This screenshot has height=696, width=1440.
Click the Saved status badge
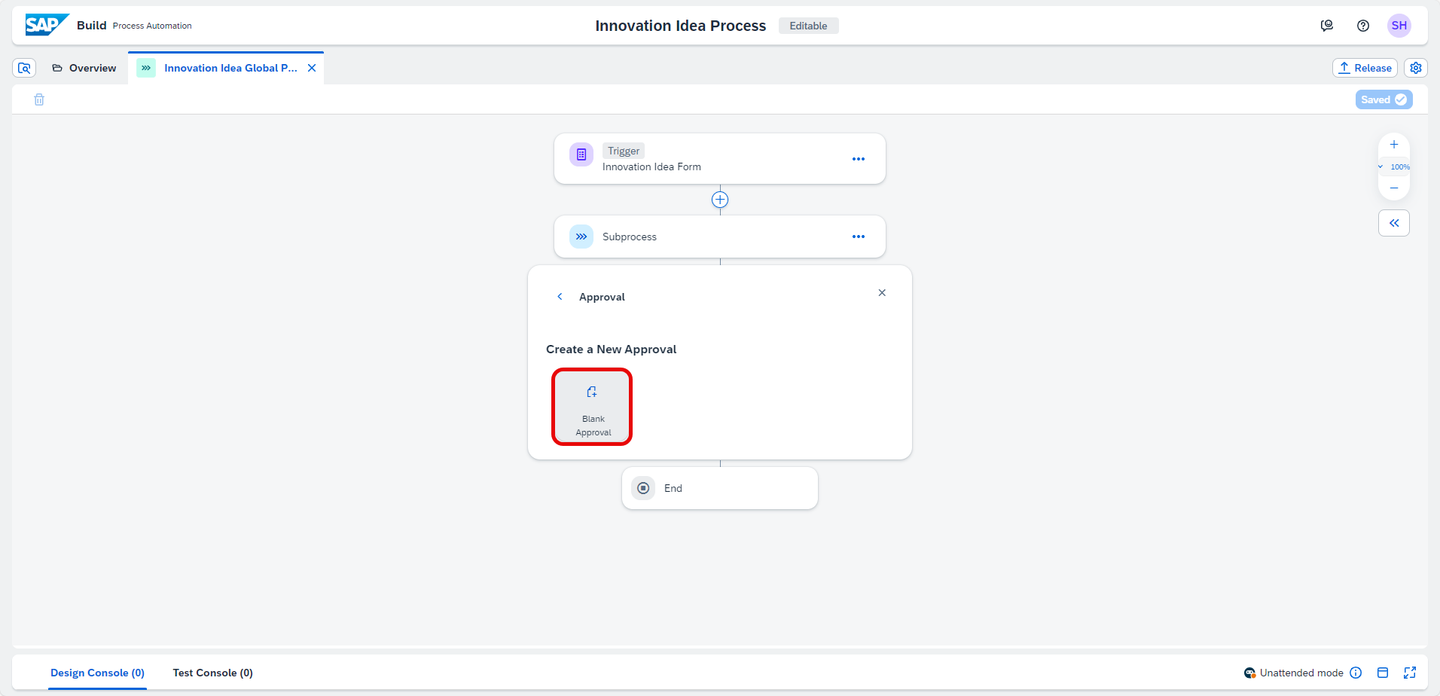(x=1384, y=100)
